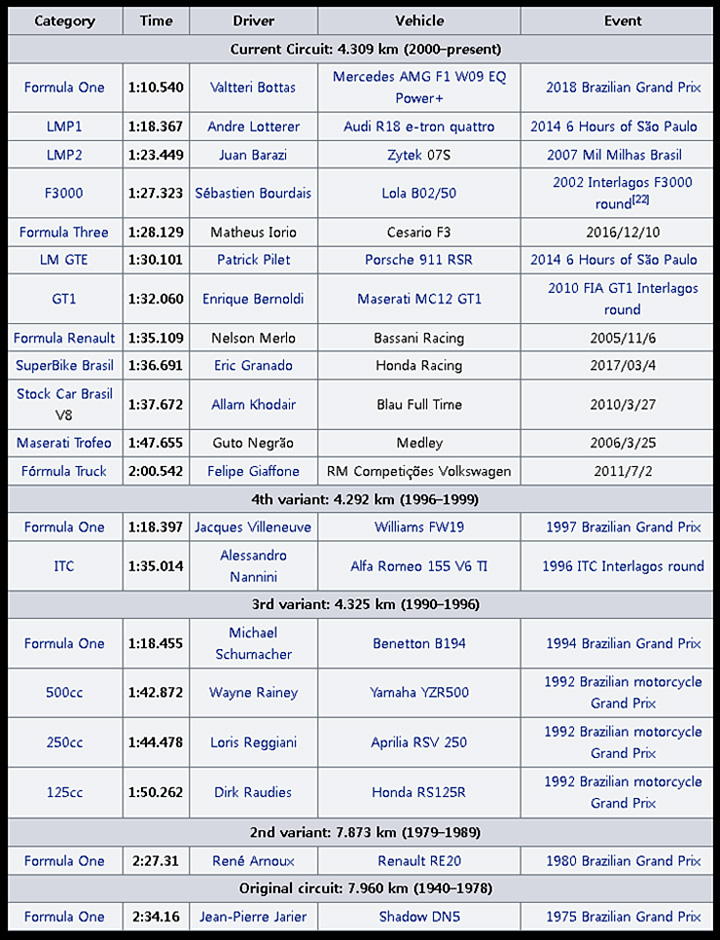This screenshot has height=940, width=720.
Task: Open the LMP1 category link
Action: point(64,126)
